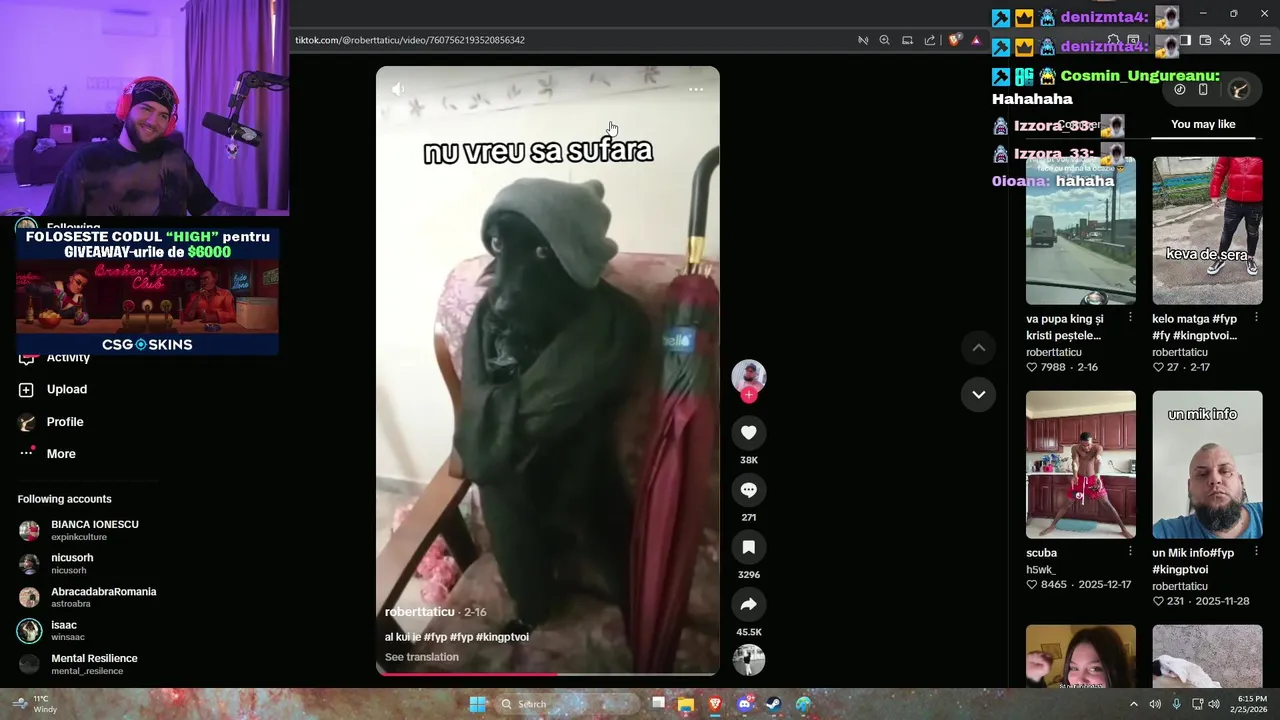Open the zoom magnifier in address bar

[885, 40]
